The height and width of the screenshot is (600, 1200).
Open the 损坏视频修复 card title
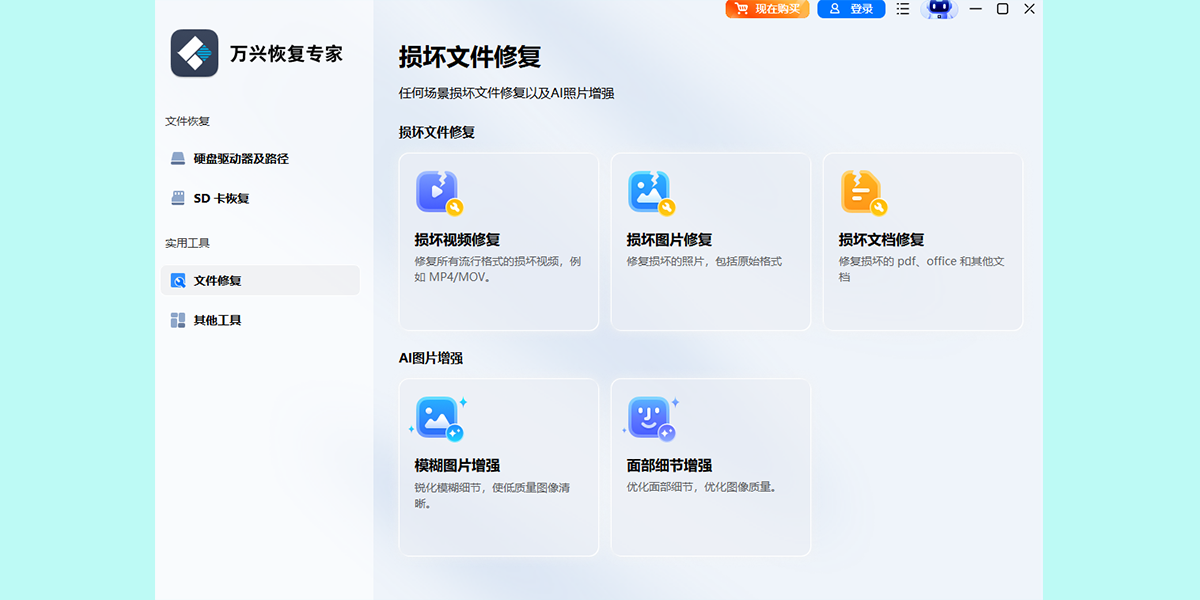[457, 240]
